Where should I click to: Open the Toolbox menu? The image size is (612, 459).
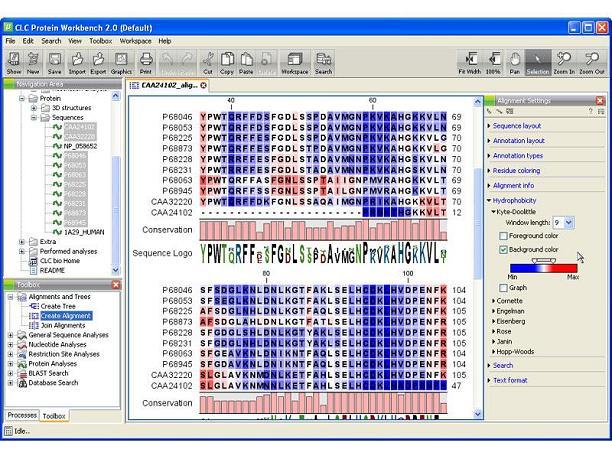coord(100,41)
